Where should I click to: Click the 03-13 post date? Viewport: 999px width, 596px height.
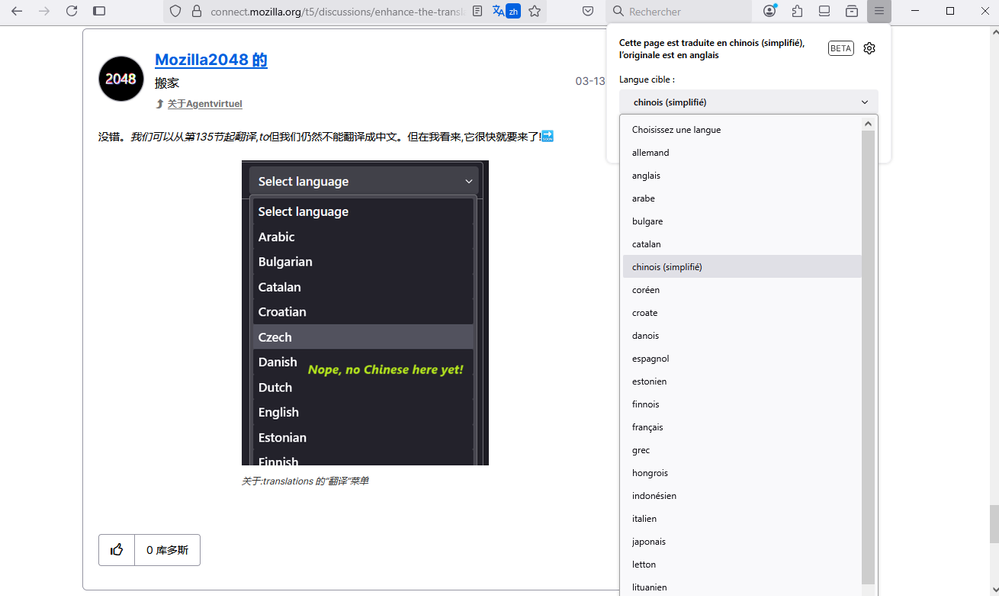[x=590, y=81]
